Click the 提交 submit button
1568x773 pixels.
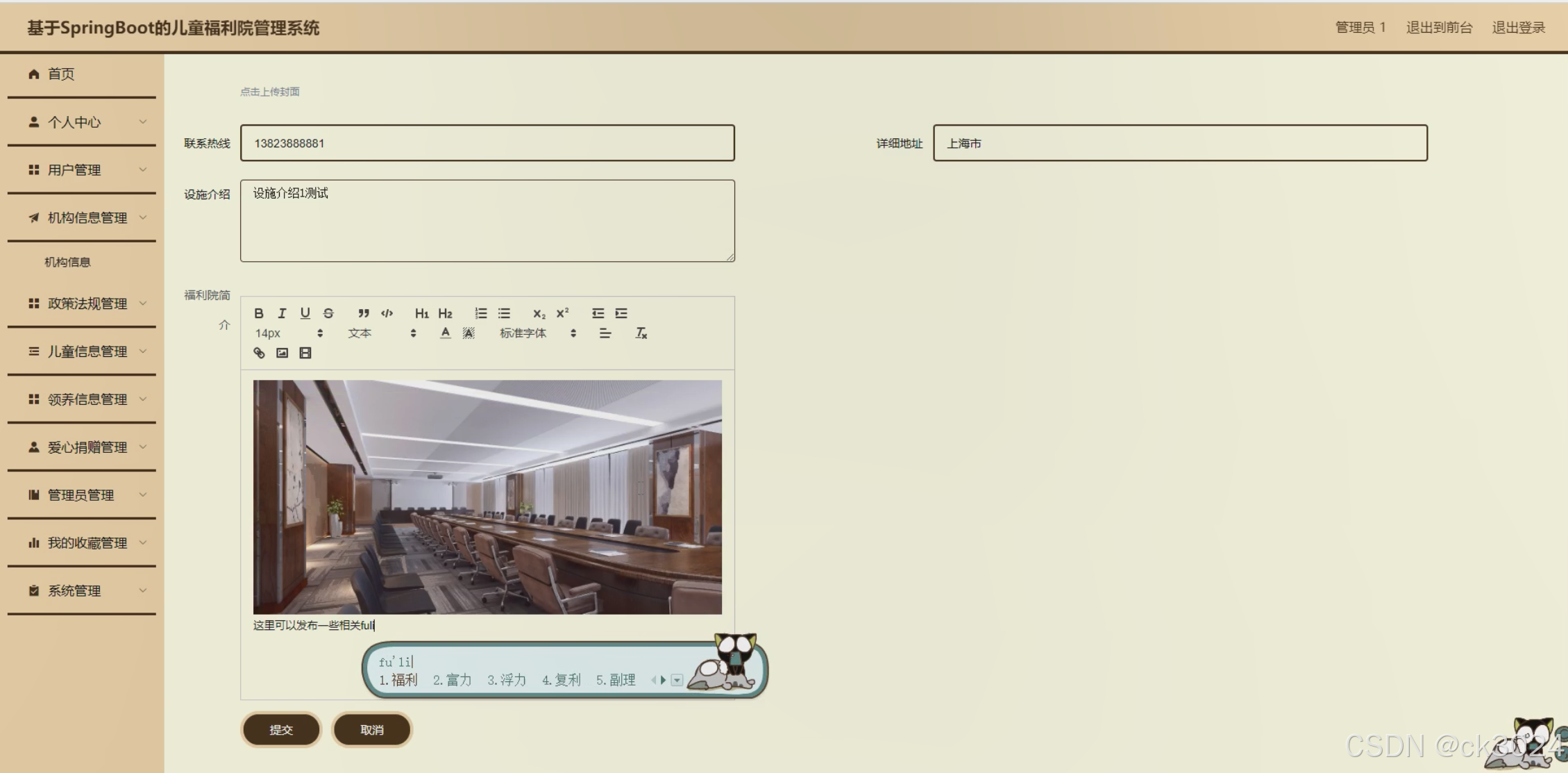[x=281, y=730]
